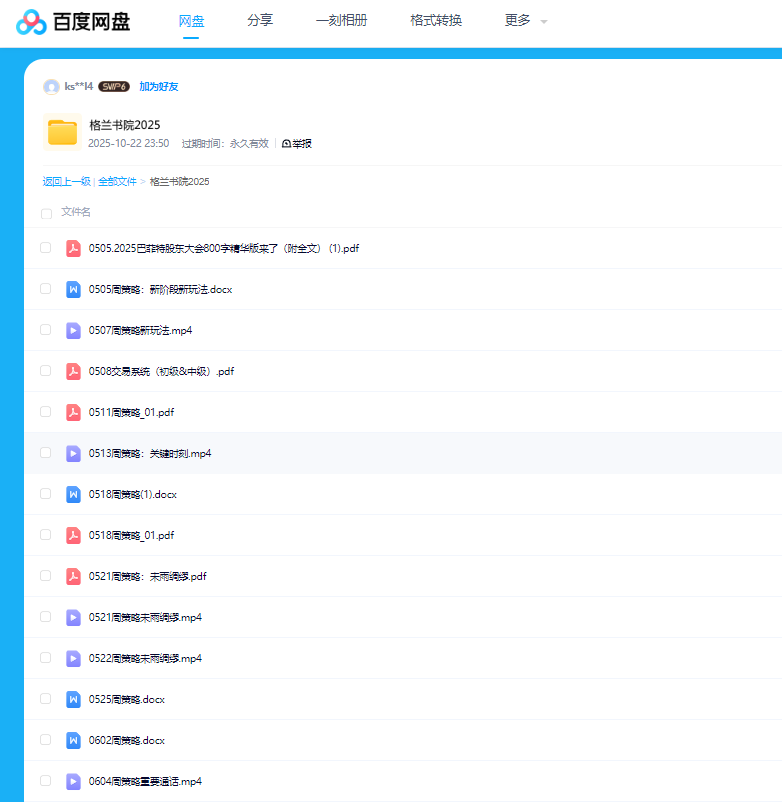Open file name 0604周策略重要通话.mp4
This screenshot has height=802, width=782.
tap(145, 781)
